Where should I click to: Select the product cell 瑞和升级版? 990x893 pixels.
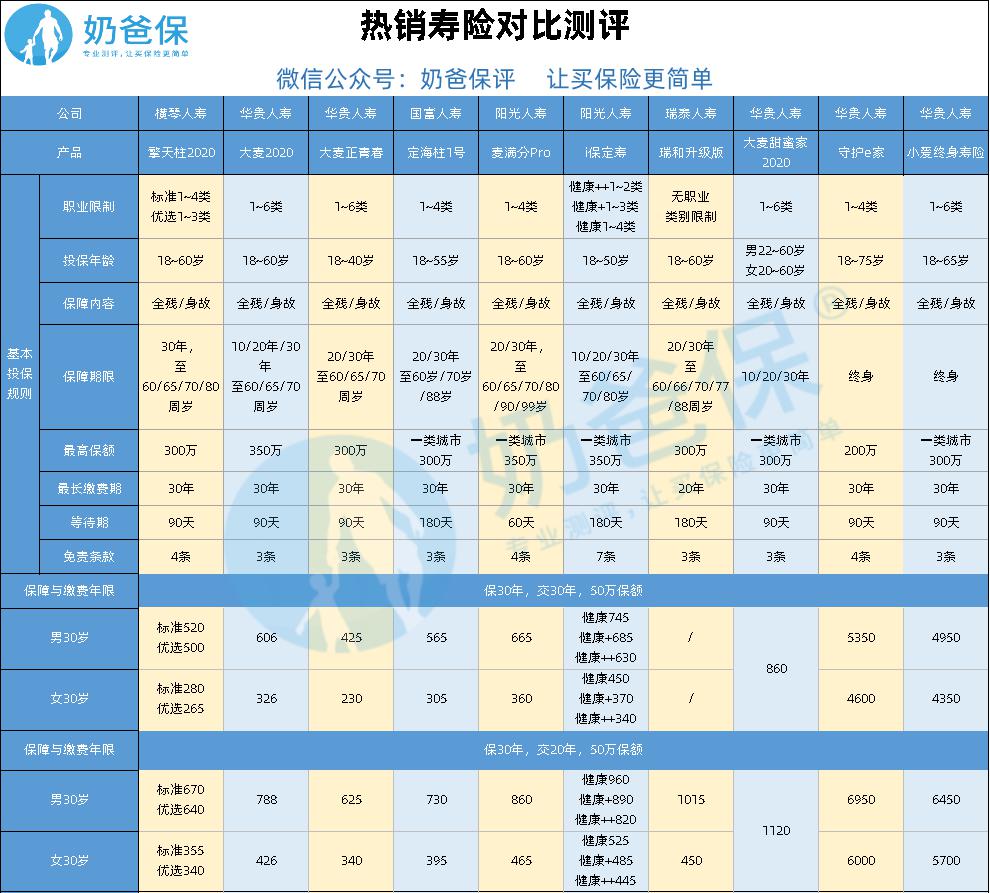pyautogui.click(x=691, y=153)
